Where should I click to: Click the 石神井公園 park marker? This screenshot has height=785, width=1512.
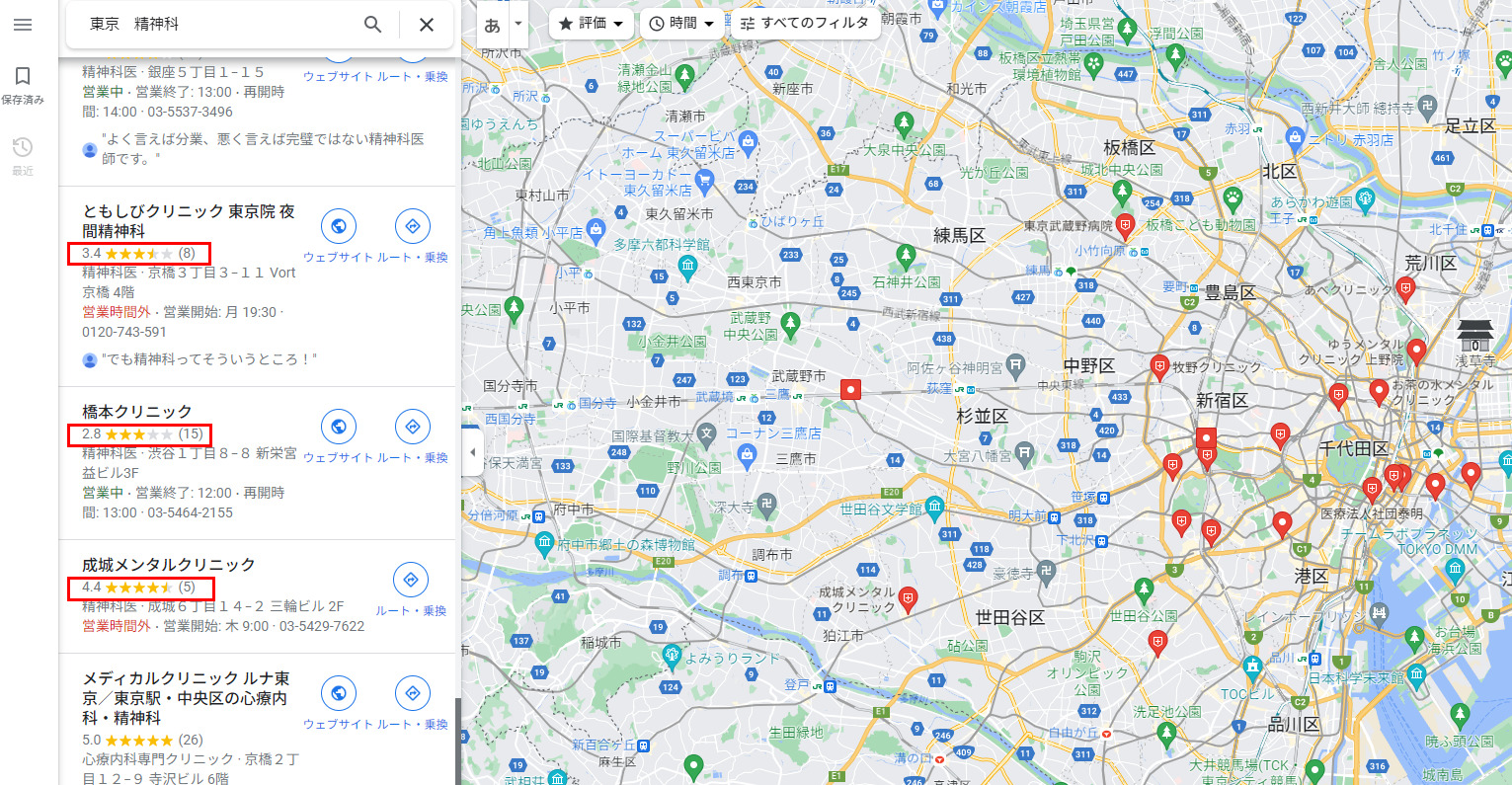coord(906,258)
